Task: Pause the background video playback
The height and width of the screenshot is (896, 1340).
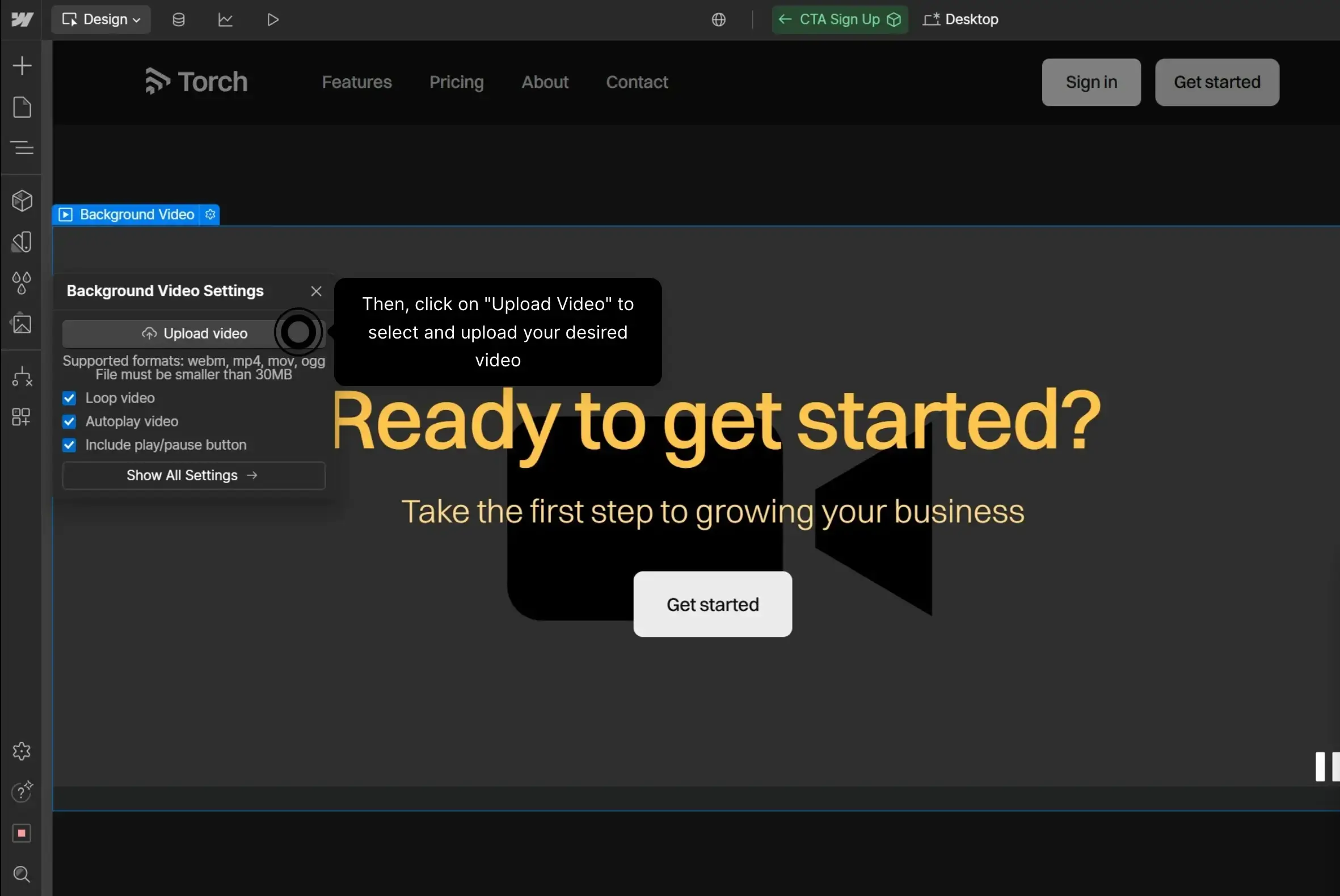Action: [x=1326, y=766]
